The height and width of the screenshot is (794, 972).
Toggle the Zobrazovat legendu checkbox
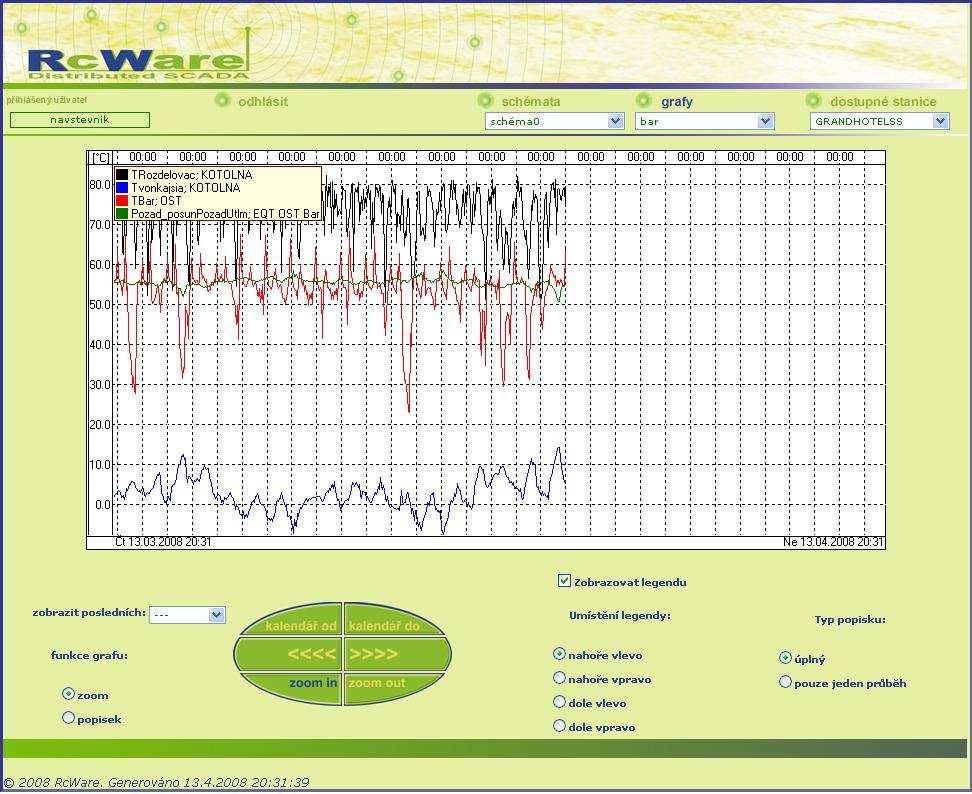(564, 581)
